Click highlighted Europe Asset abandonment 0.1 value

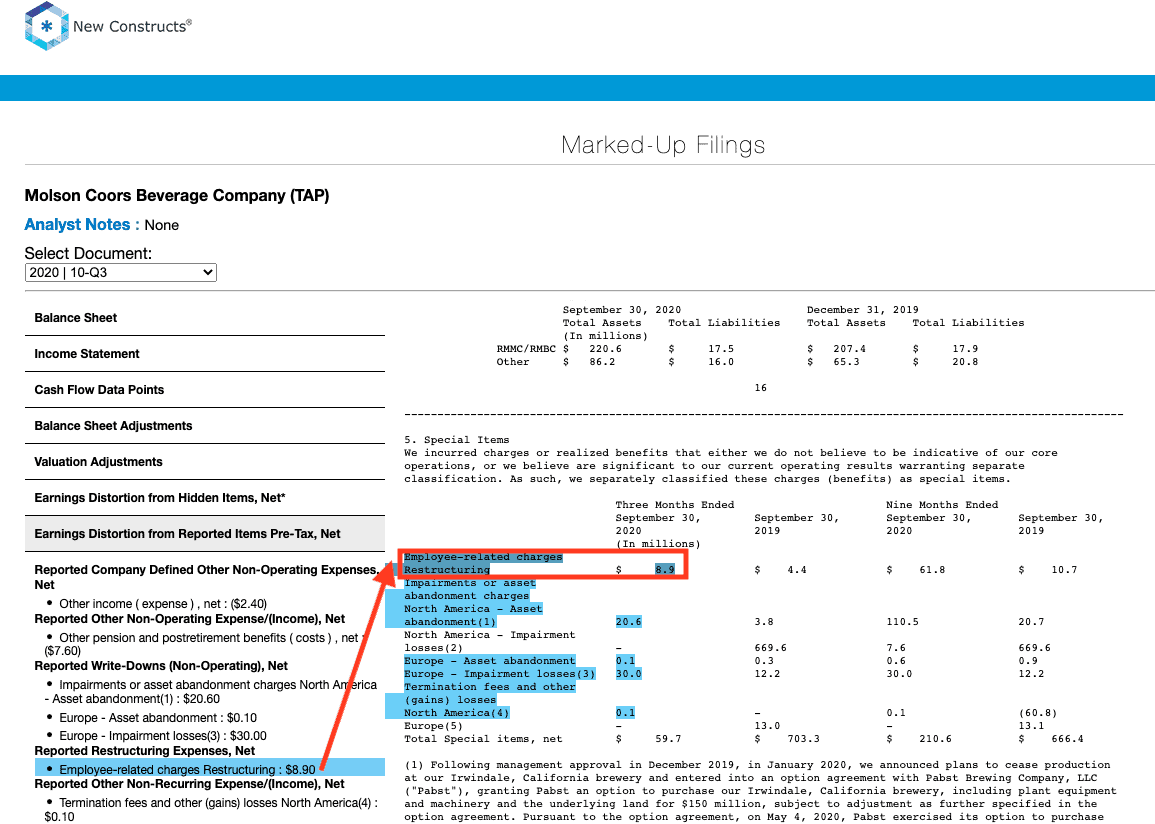[625, 661]
